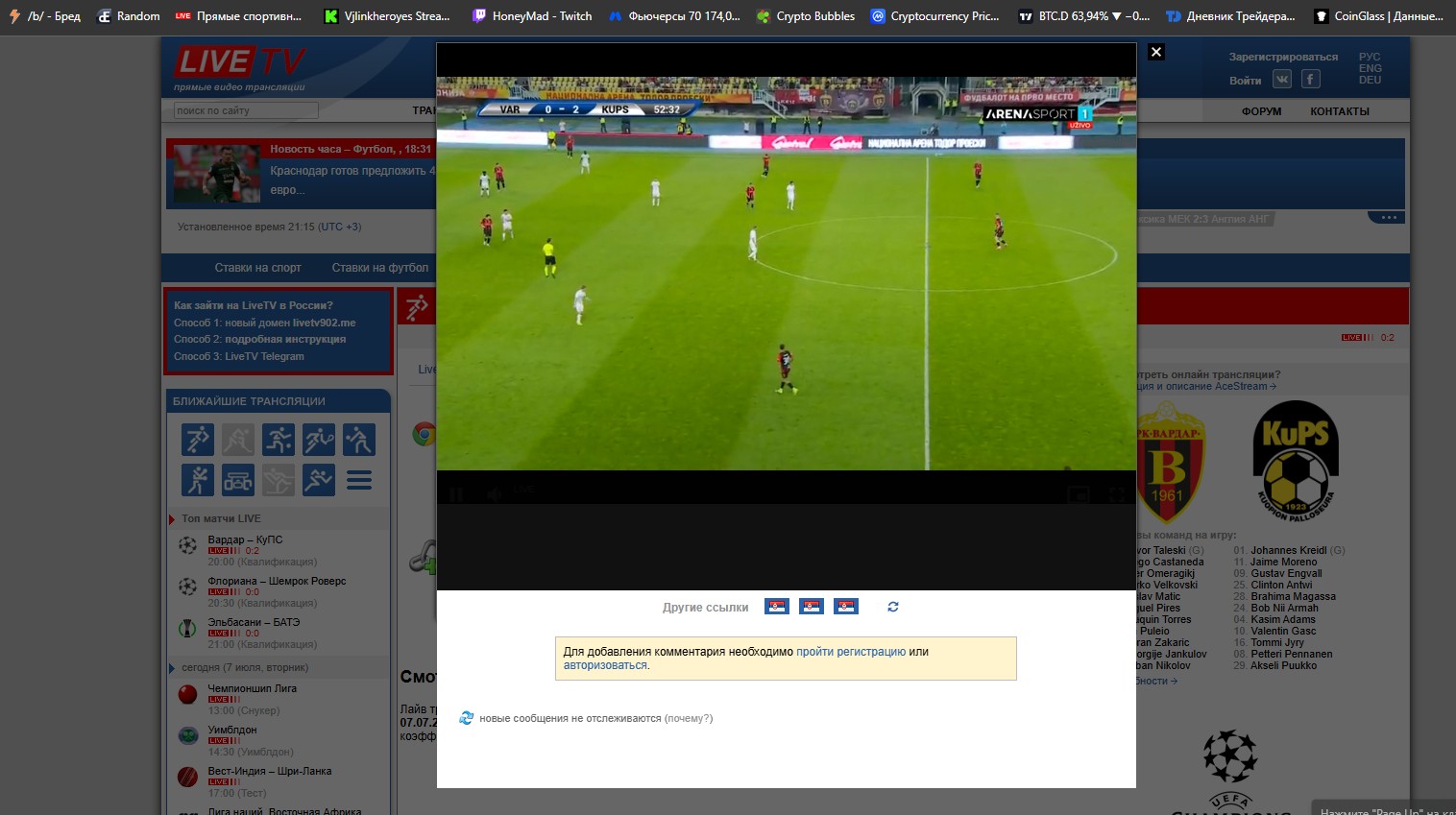Open the UEFA Champions League logo

[1230, 772]
